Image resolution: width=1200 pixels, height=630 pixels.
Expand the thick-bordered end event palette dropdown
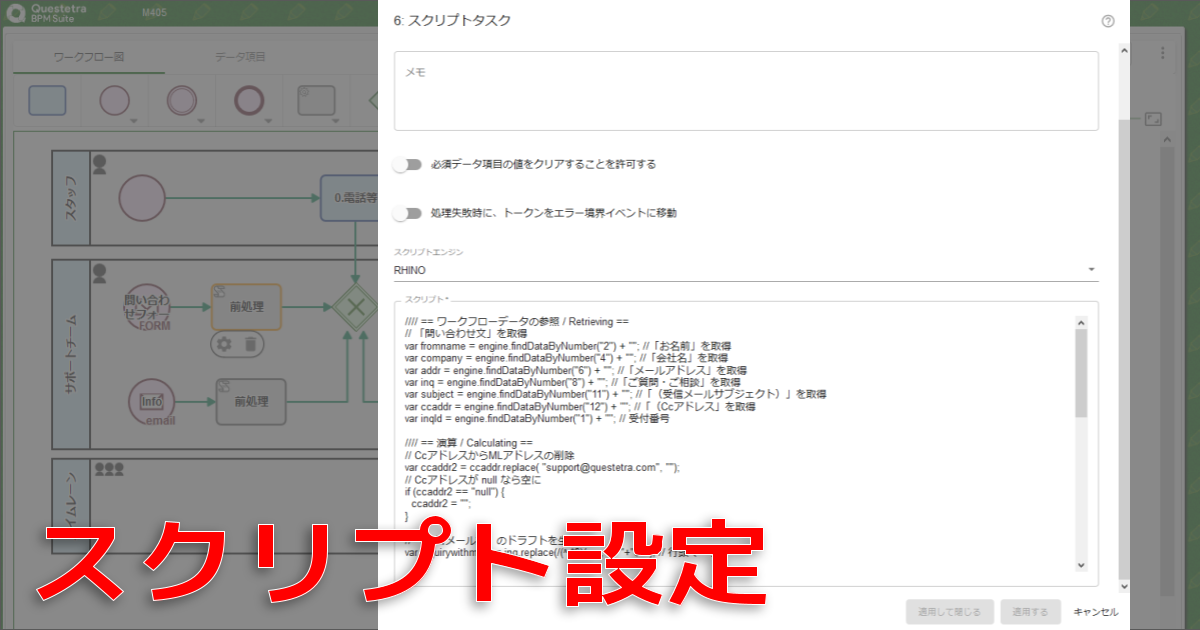click(x=268, y=121)
